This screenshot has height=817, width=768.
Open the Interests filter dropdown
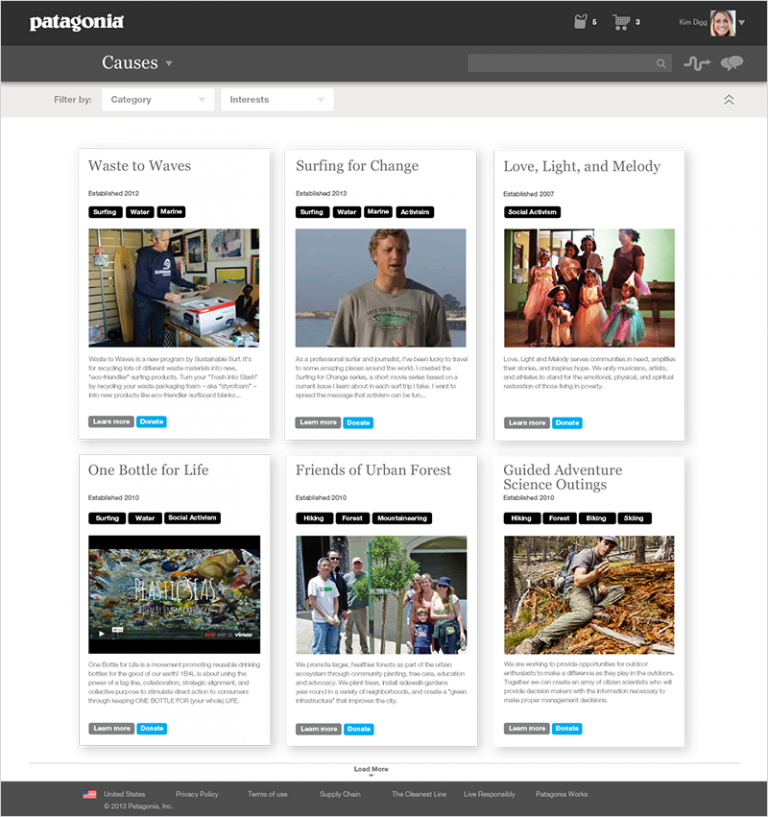coord(276,100)
